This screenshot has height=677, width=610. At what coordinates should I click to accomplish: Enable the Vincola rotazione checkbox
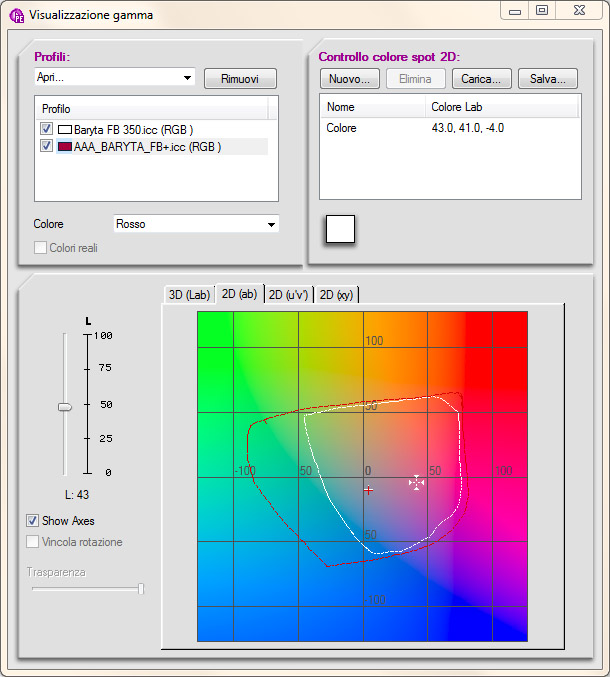click(32, 541)
